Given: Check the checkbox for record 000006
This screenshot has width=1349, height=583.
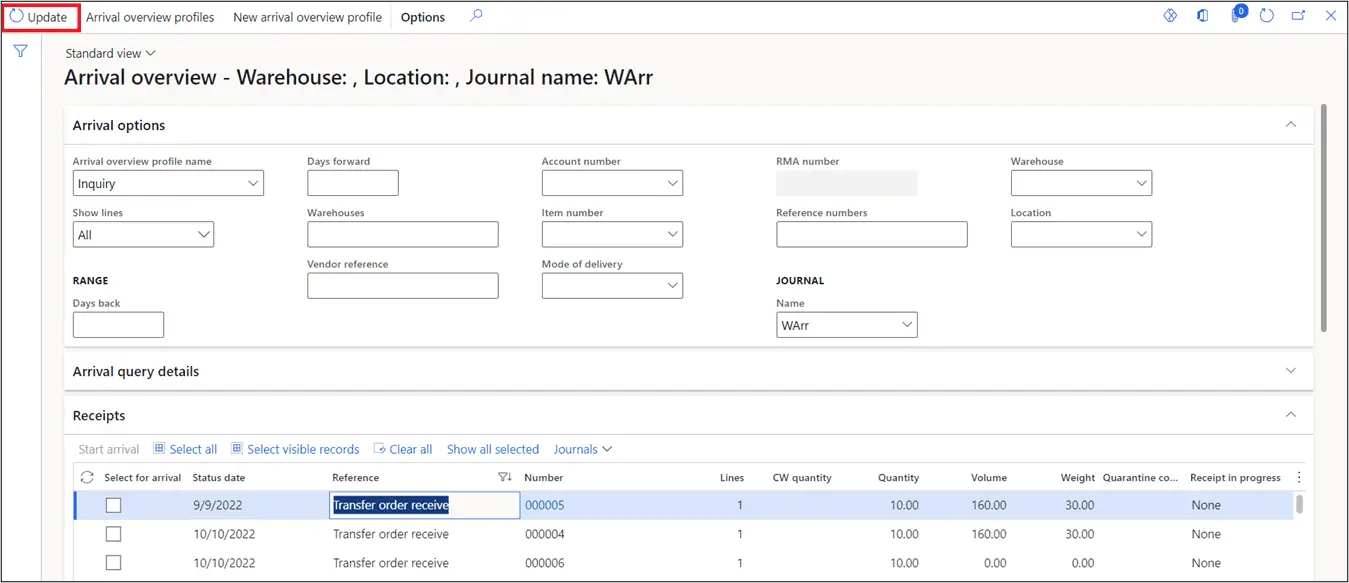Looking at the screenshot, I should click(x=113, y=562).
